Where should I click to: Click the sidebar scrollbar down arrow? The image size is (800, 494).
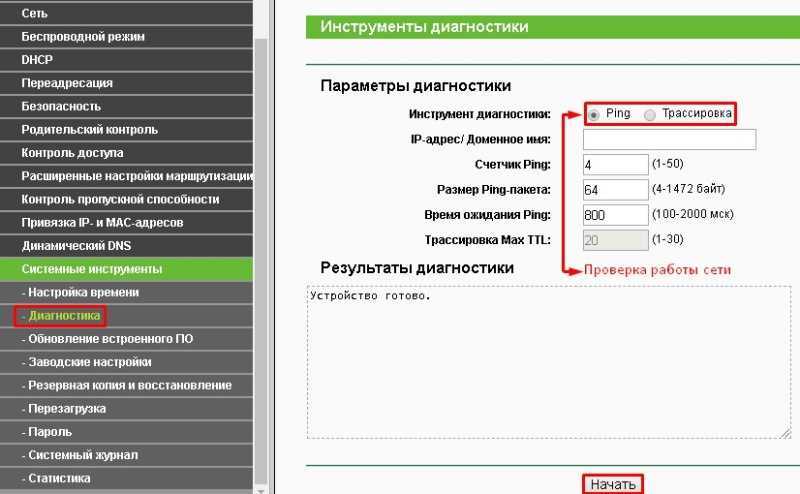(x=261, y=490)
